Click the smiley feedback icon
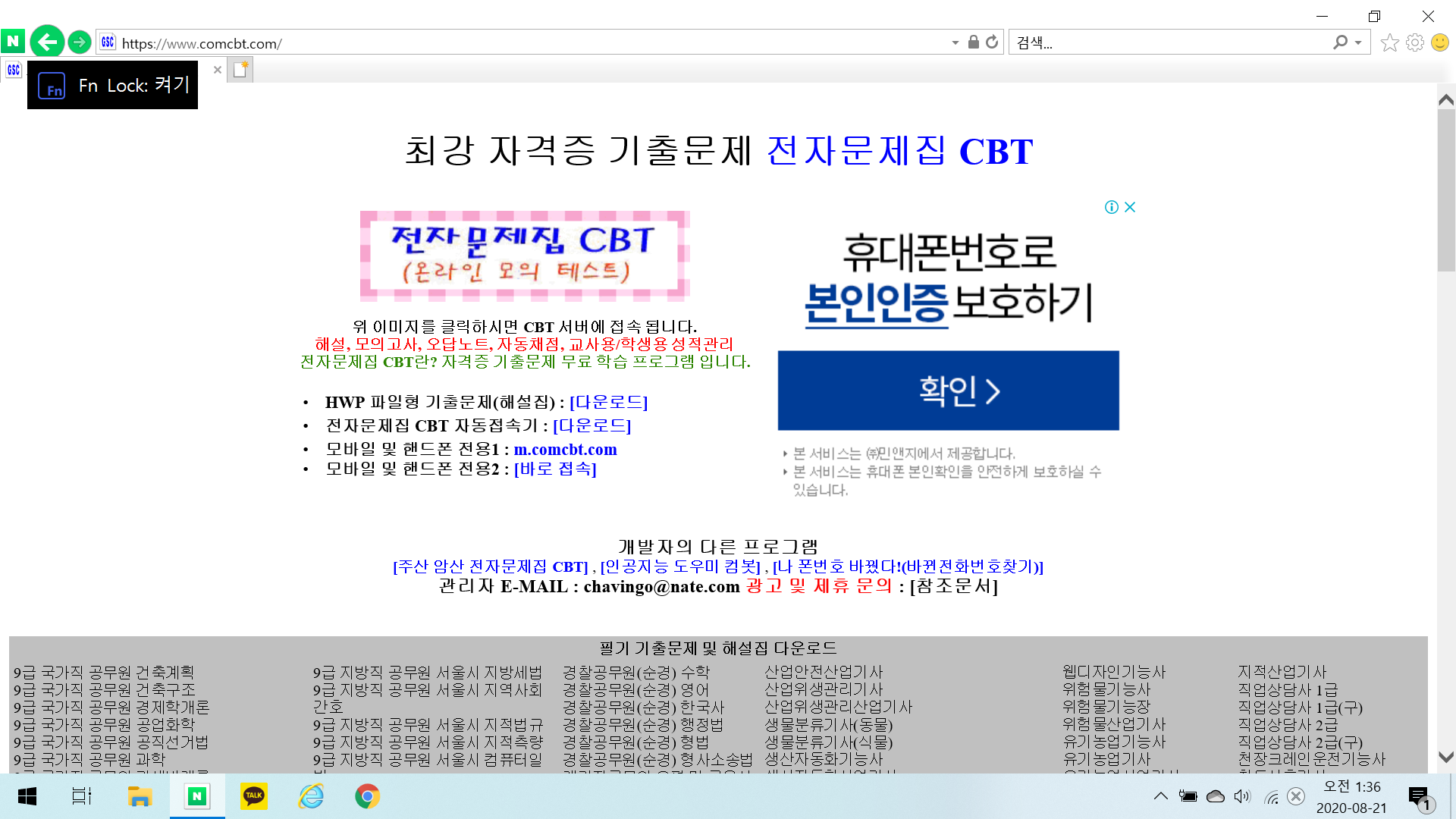The image size is (1456, 819). (1439, 42)
